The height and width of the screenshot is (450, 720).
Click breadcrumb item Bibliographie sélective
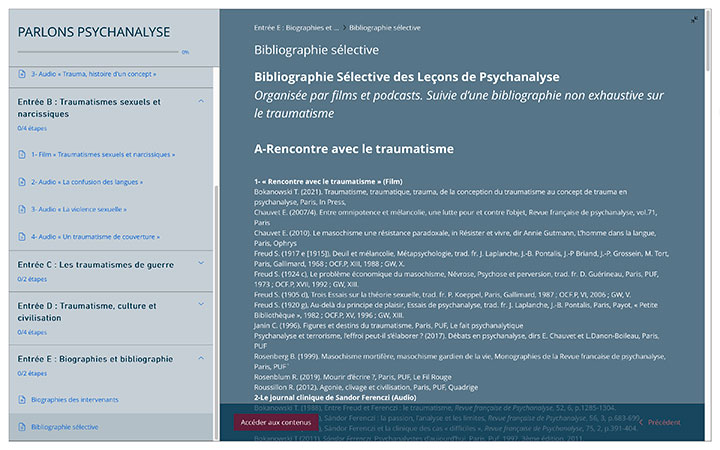coord(385,28)
